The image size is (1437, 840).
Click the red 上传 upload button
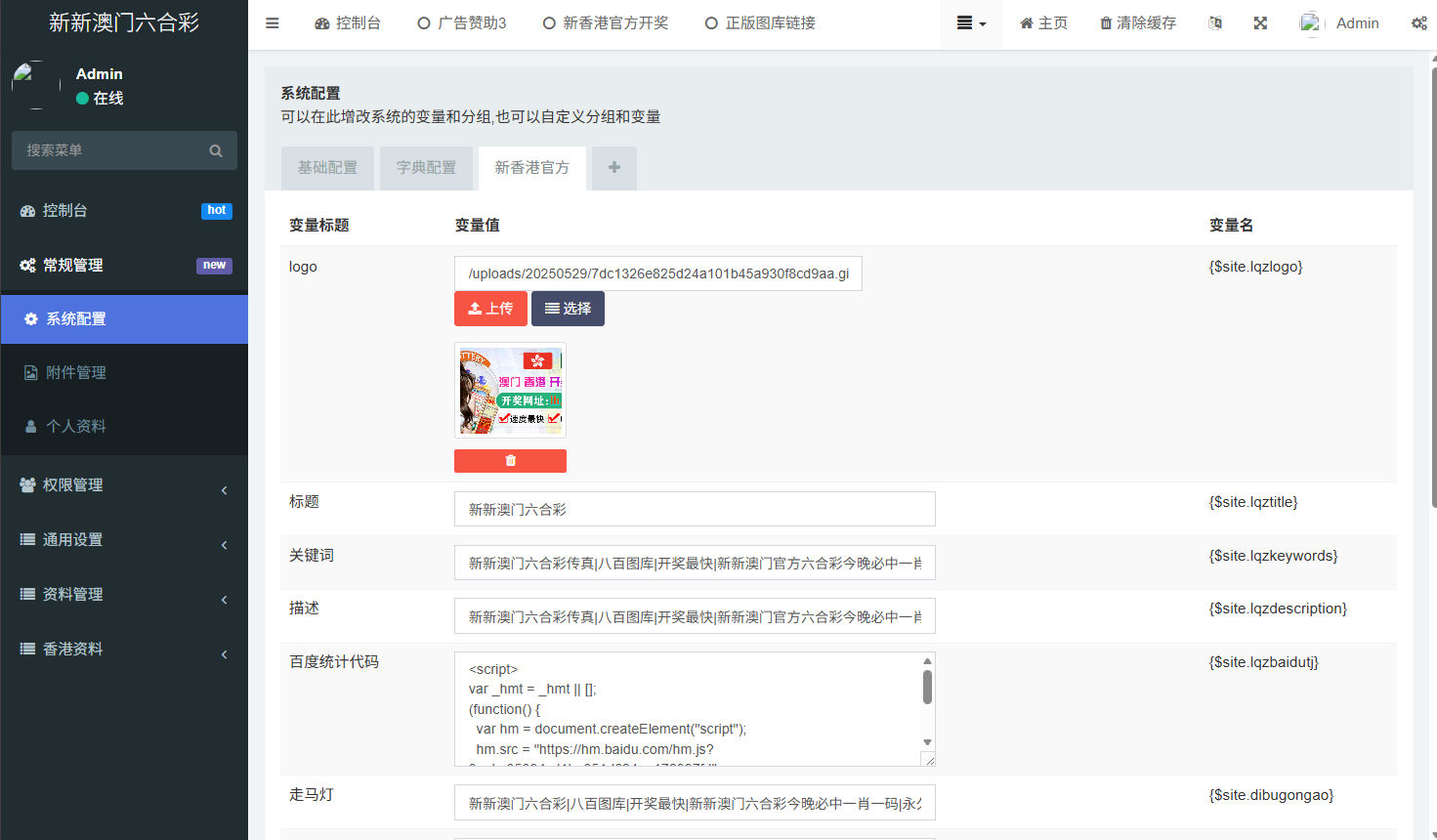(x=490, y=309)
